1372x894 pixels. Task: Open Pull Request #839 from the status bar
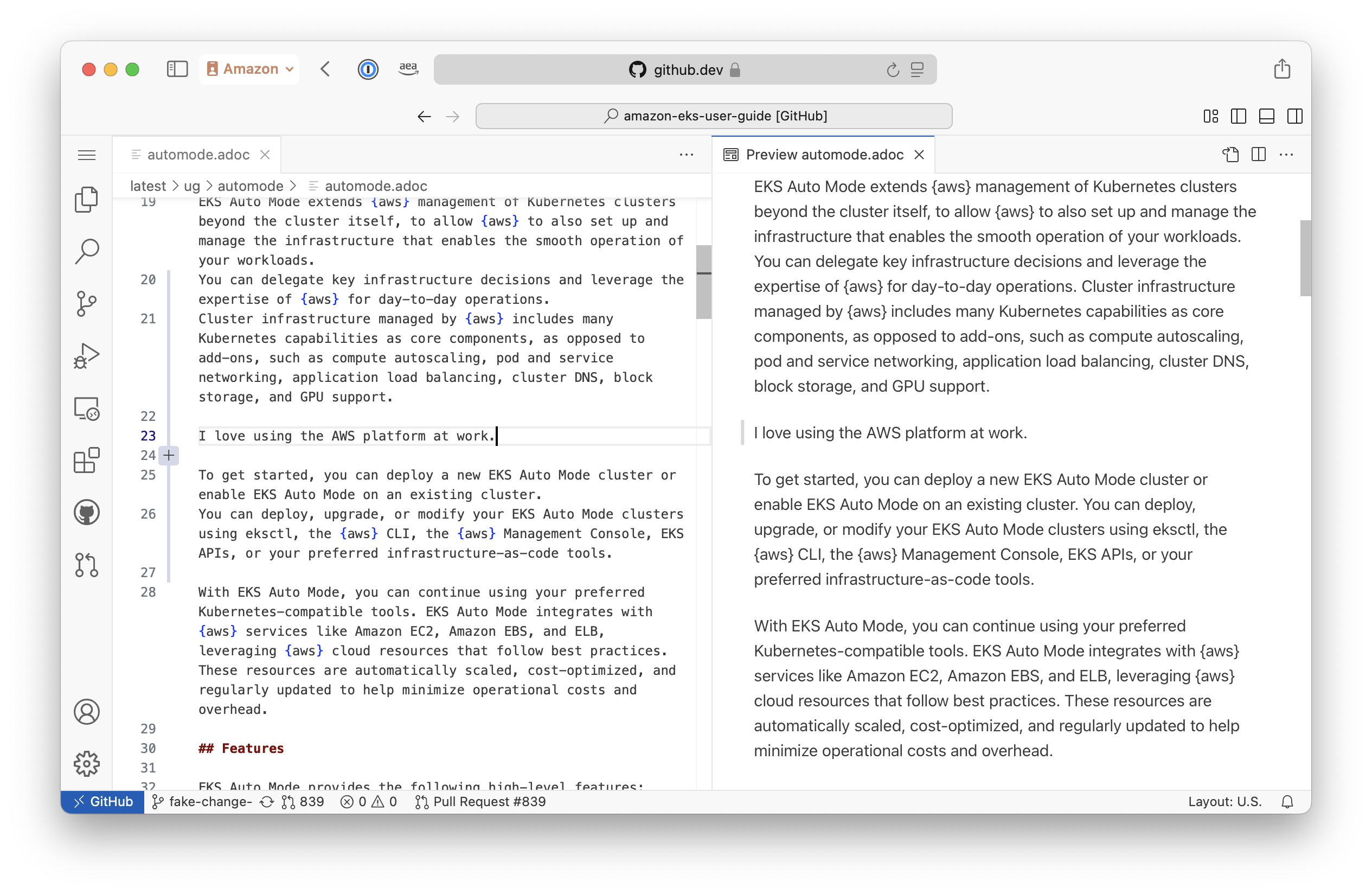pos(481,801)
